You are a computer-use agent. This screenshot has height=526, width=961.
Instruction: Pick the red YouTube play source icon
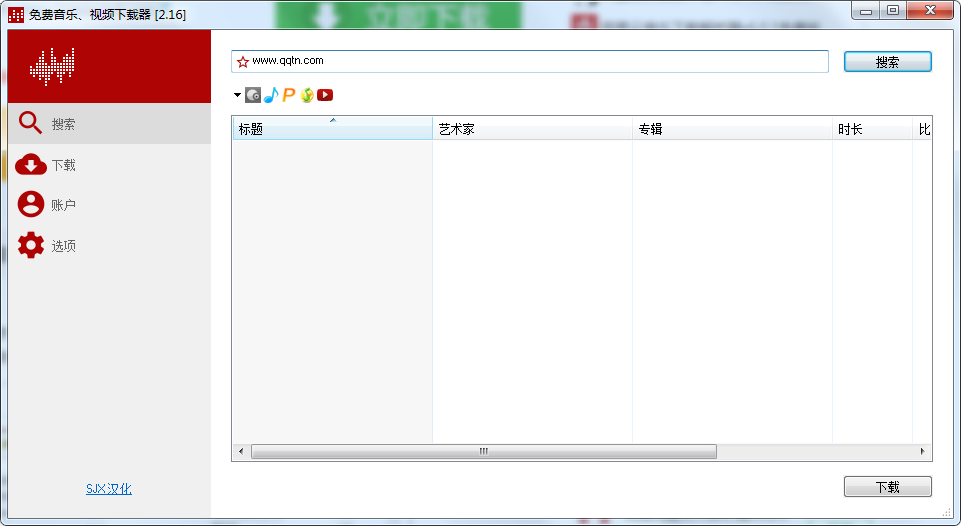pos(325,95)
